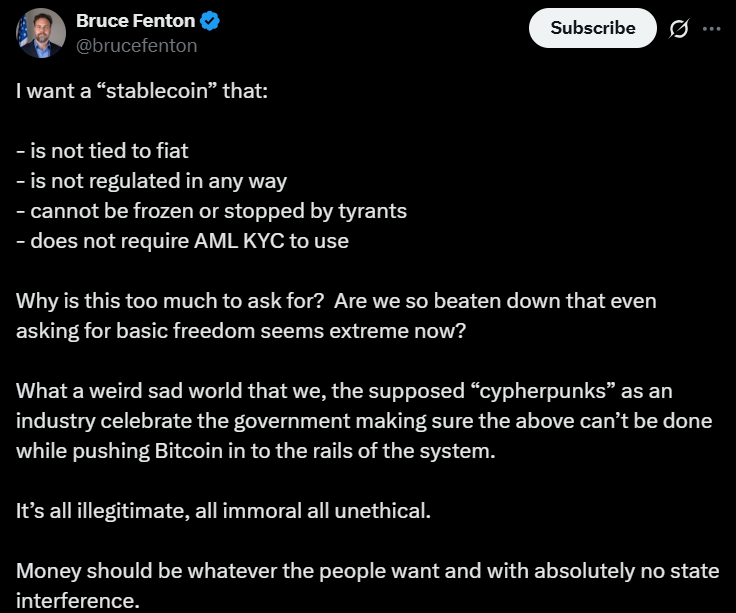
Task: Click "asking for basic freedom seems extreme now?"
Action: click(241, 331)
